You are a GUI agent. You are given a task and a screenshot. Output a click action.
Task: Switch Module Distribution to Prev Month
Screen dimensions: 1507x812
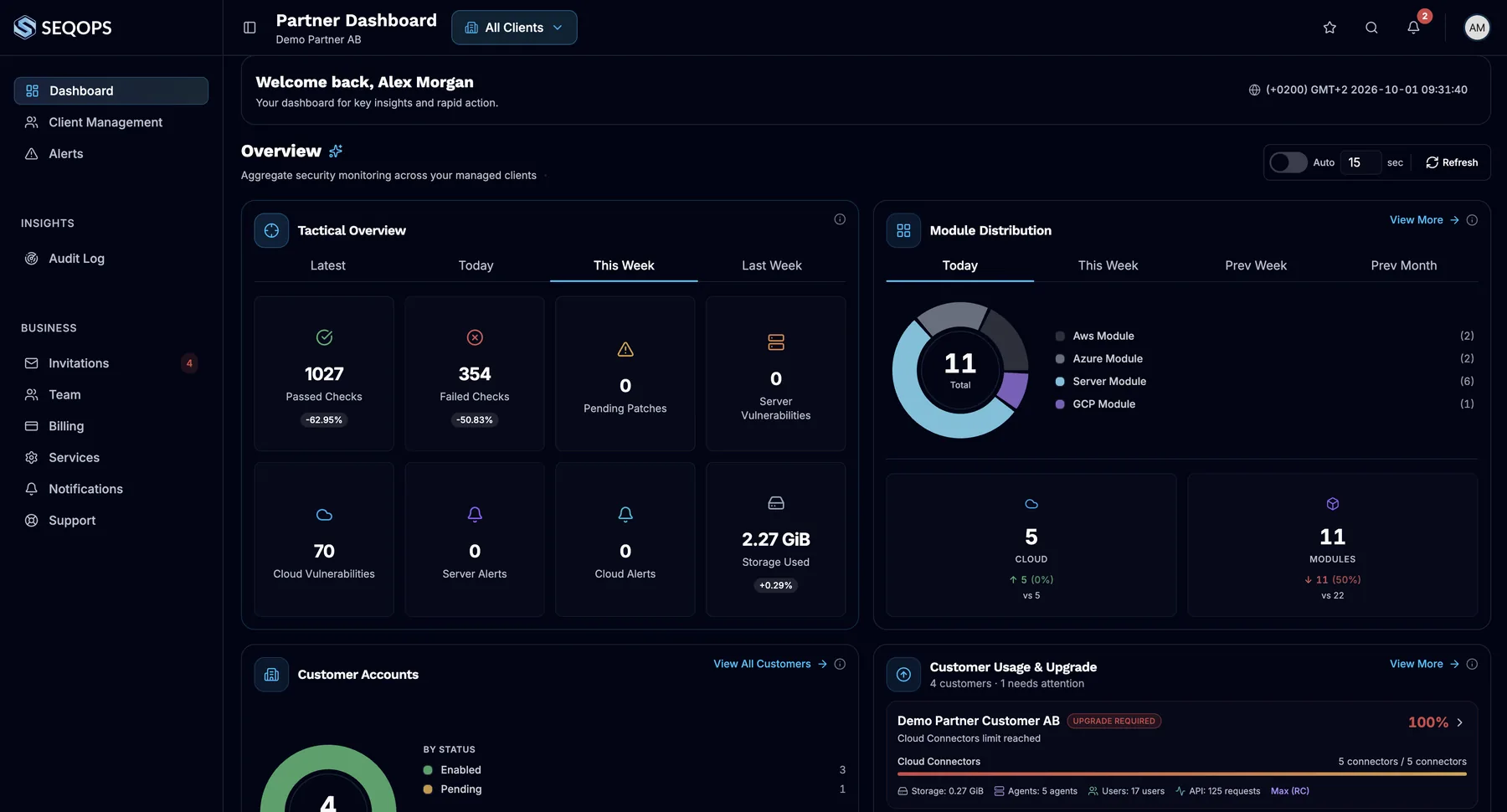tap(1404, 265)
